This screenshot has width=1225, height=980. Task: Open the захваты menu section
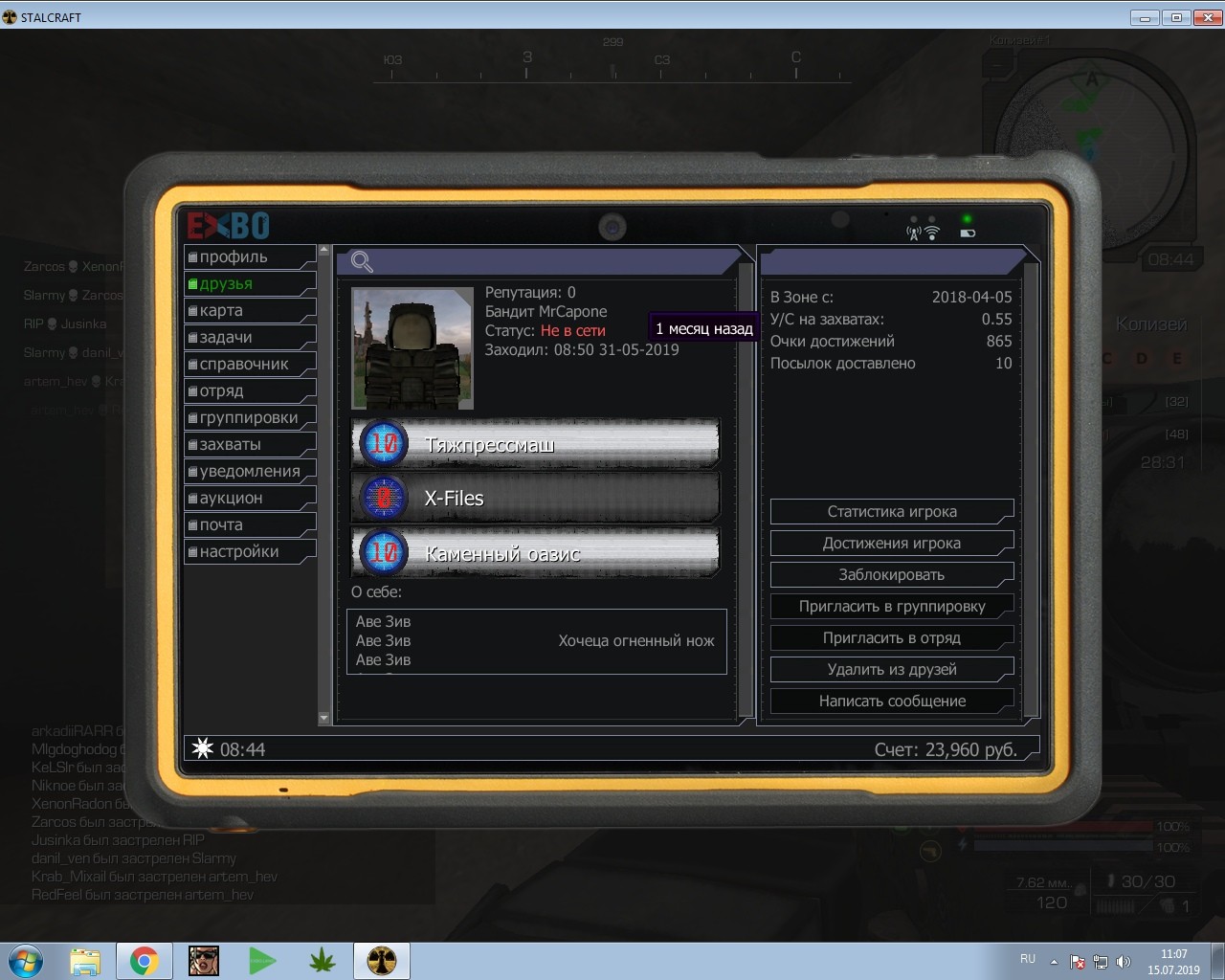tap(250, 445)
